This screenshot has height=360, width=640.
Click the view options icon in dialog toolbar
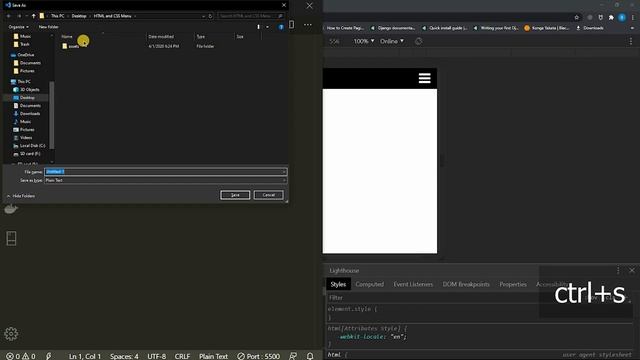pyautogui.click(x=258, y=27)
